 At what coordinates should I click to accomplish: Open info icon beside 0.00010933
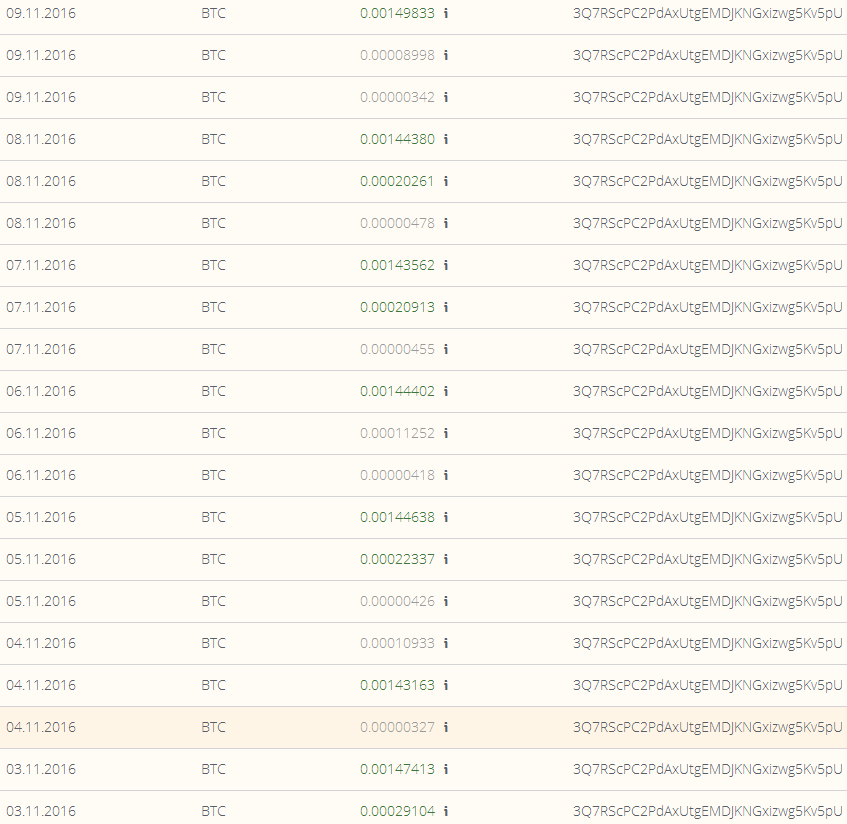tap(446, 644)
